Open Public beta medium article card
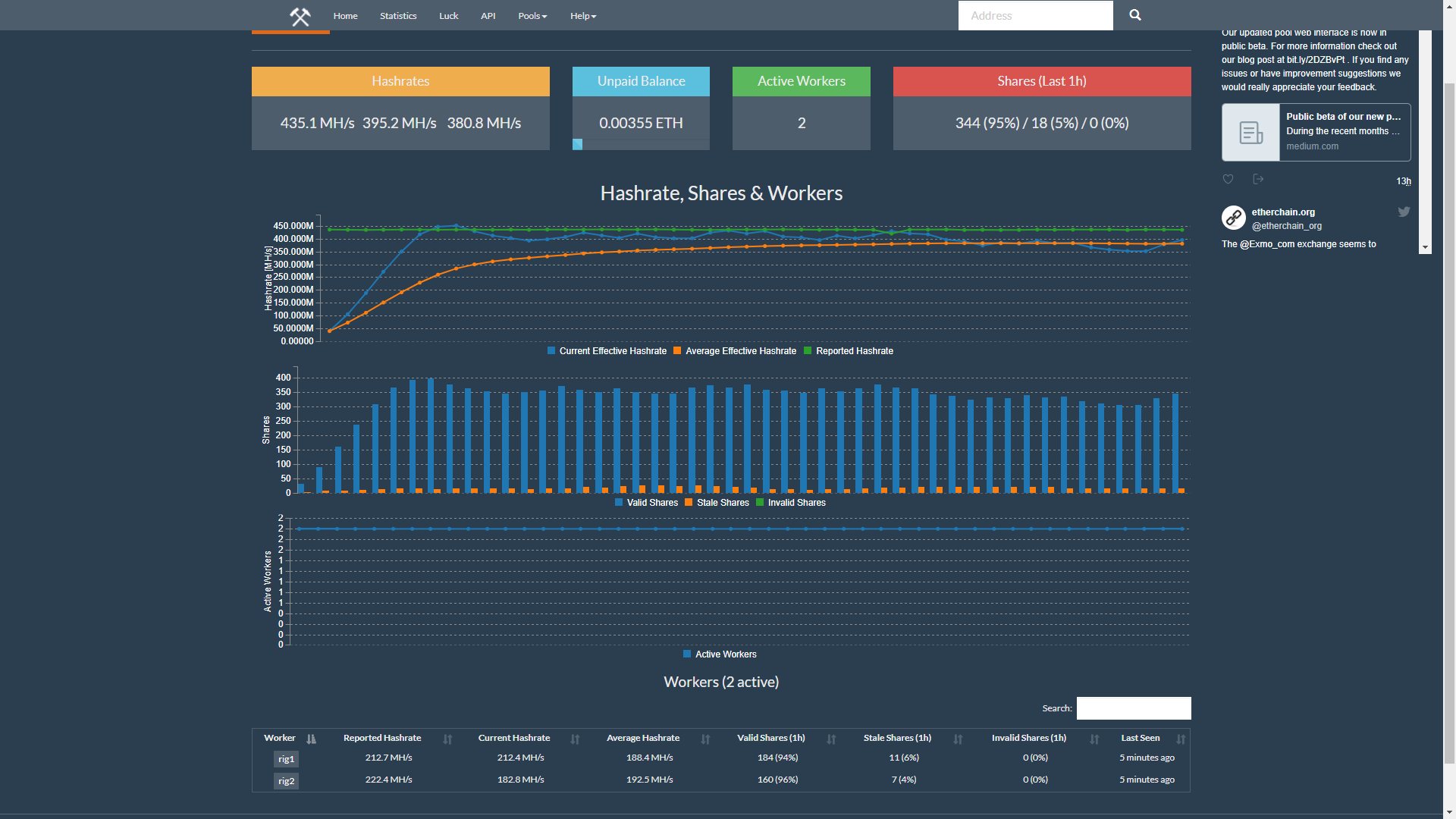The height and width of the screenshot is (819, 1456). [x=1316, y=133]
